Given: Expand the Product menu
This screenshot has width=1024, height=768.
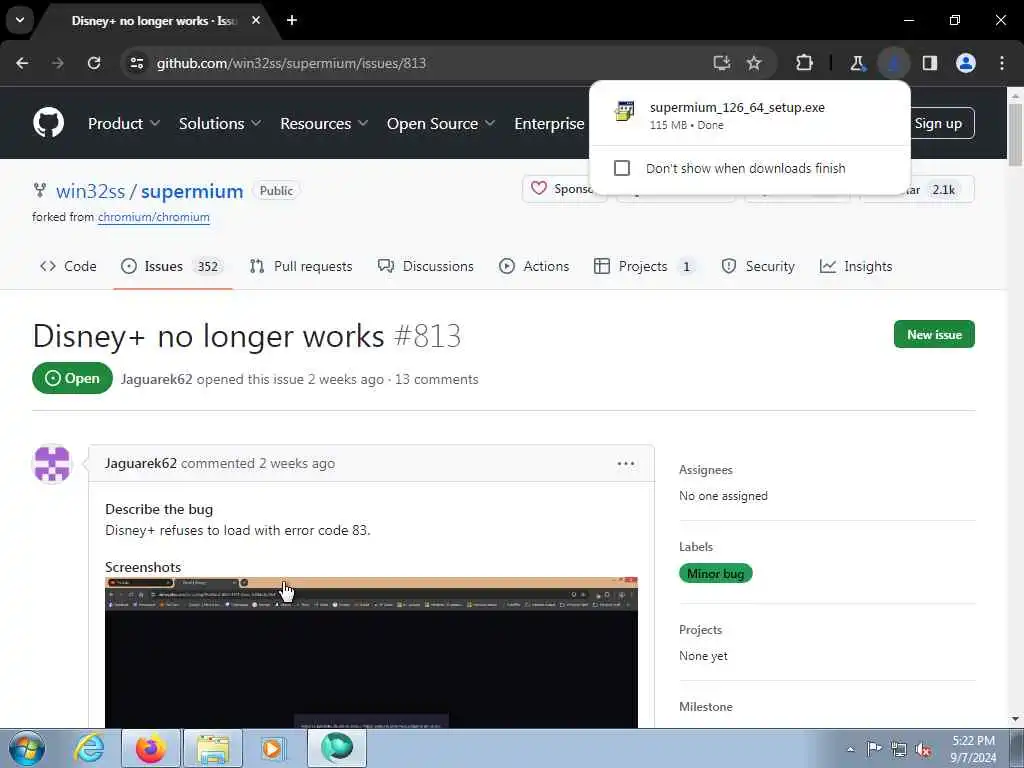Looking at the screenshot, I should pos(124,123).
